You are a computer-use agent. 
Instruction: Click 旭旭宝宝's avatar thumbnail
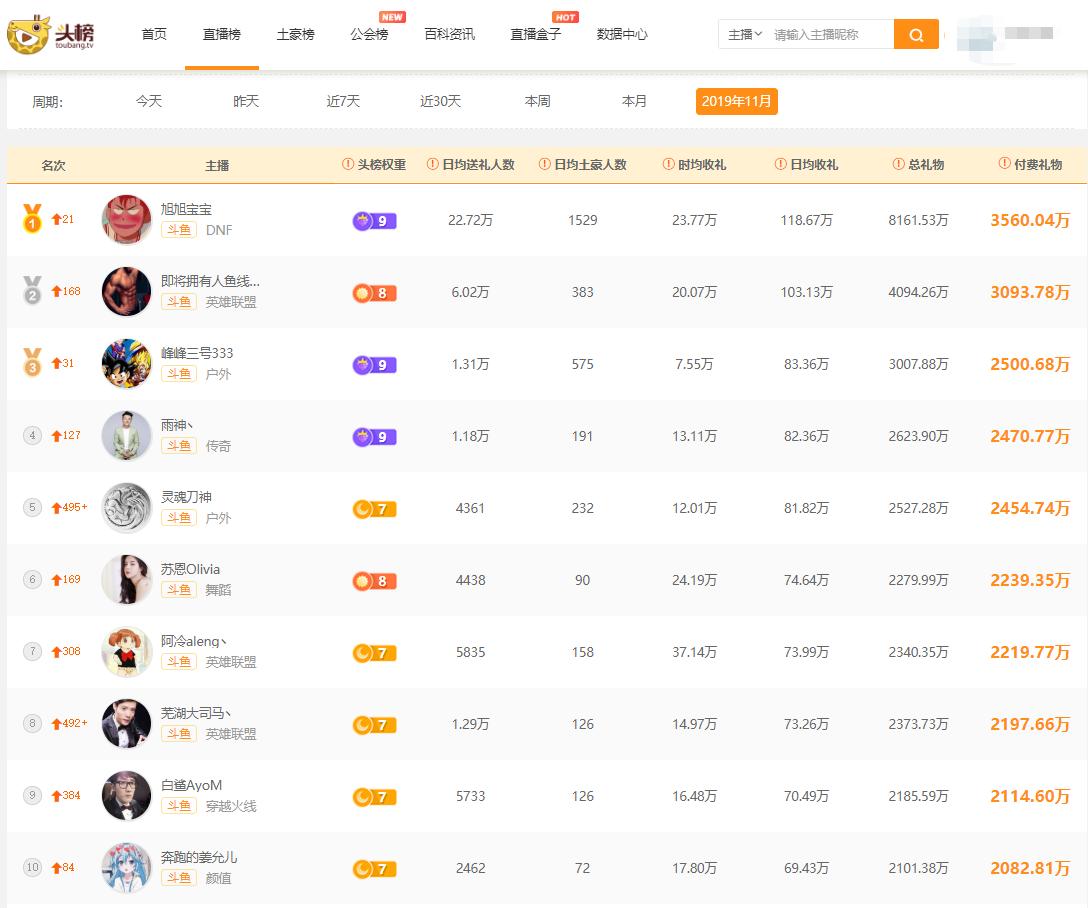click(126, 219)
